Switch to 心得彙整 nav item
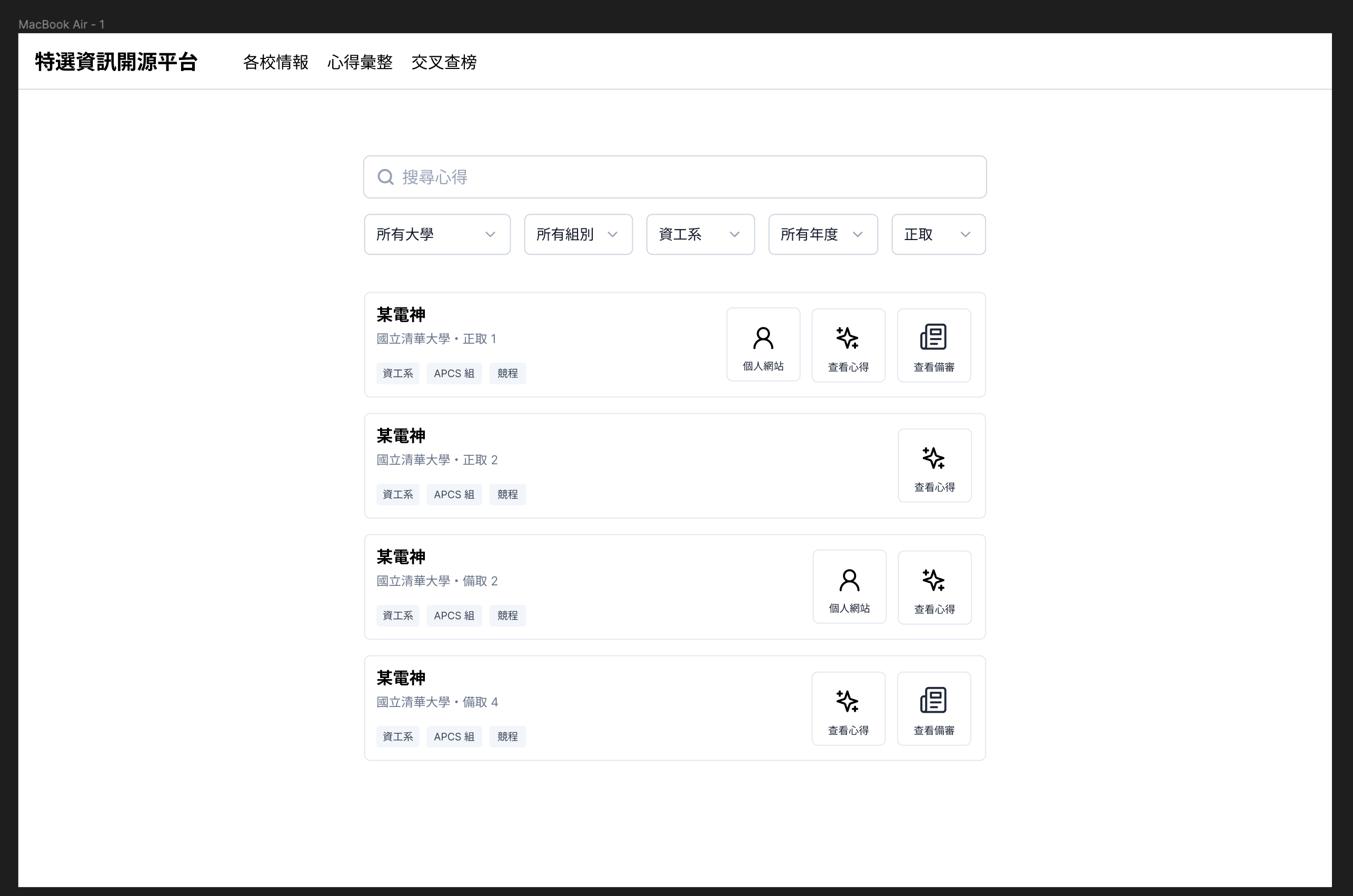This screenshot has height=896, width=1353. coord(360,62)
